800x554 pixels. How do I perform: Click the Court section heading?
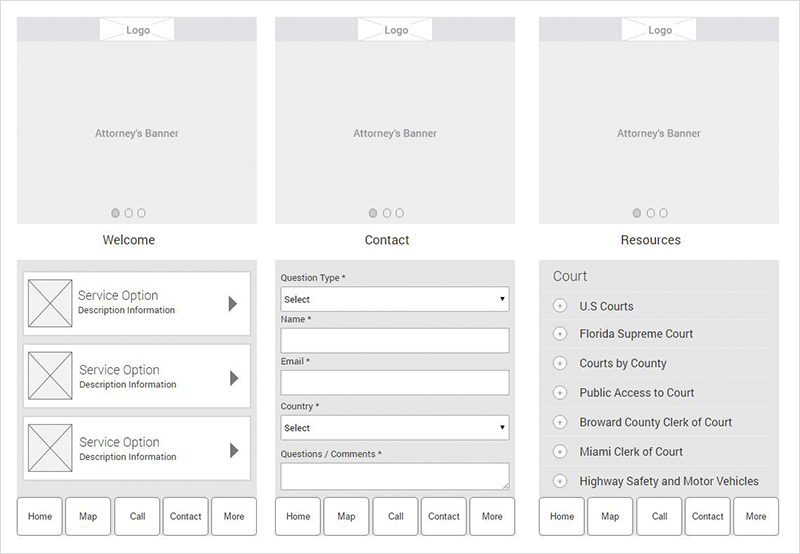pyautogui.click(x=570, y=276)
